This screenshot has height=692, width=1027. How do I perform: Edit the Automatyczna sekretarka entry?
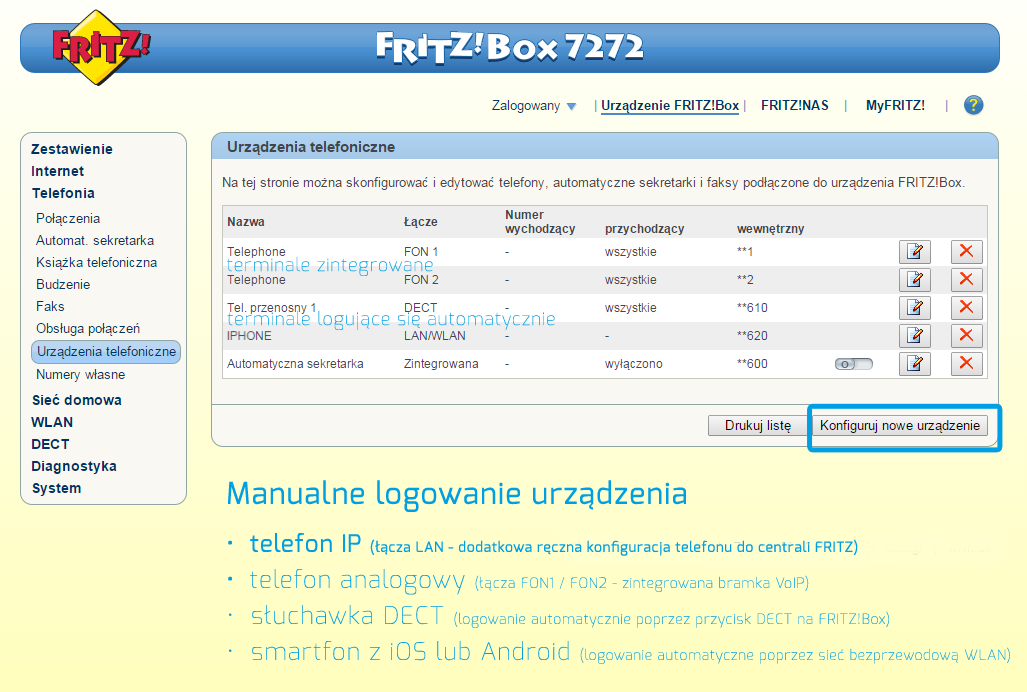[915, 364]
